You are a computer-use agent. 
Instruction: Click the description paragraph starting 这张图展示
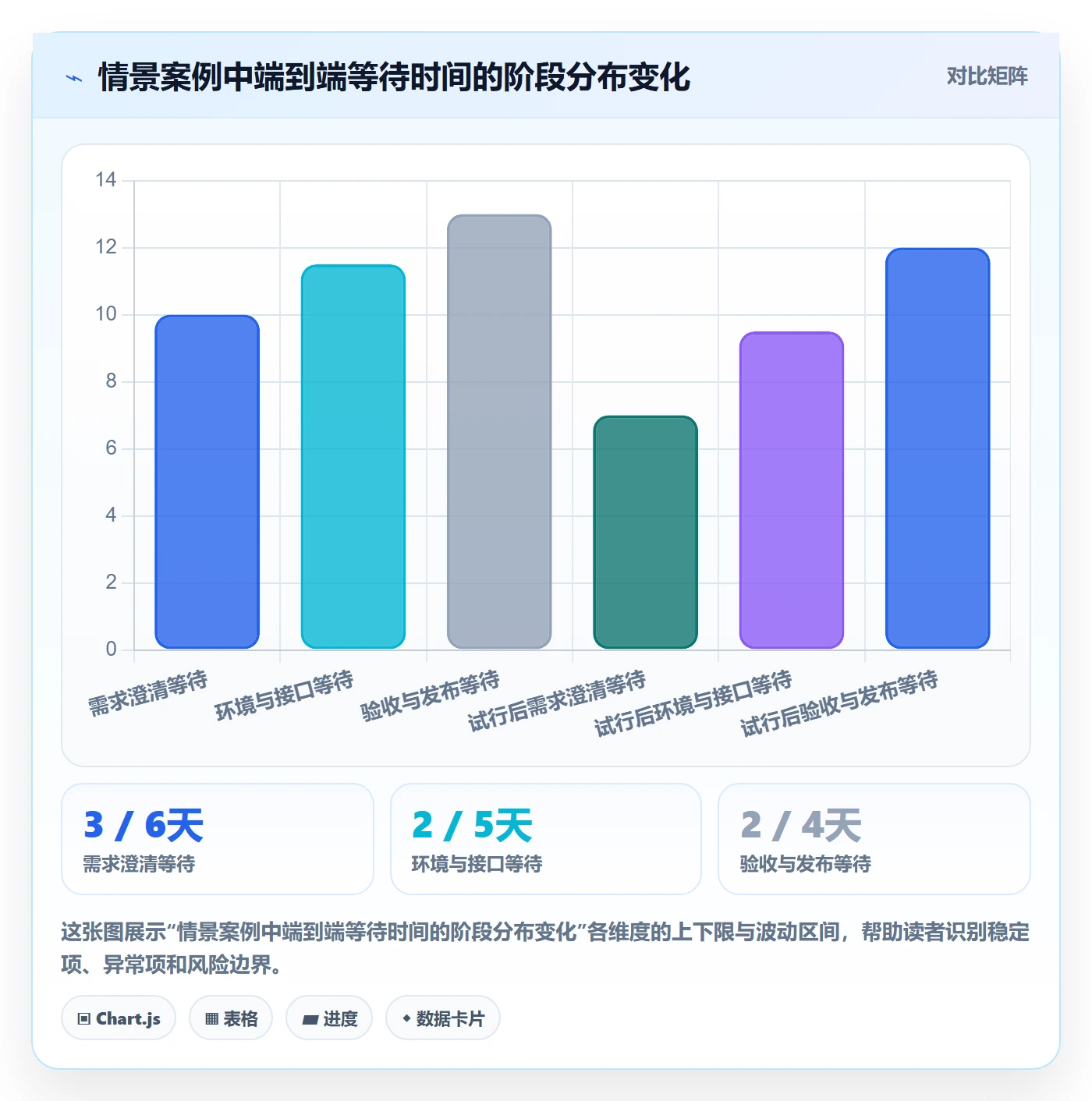[546, 948]
